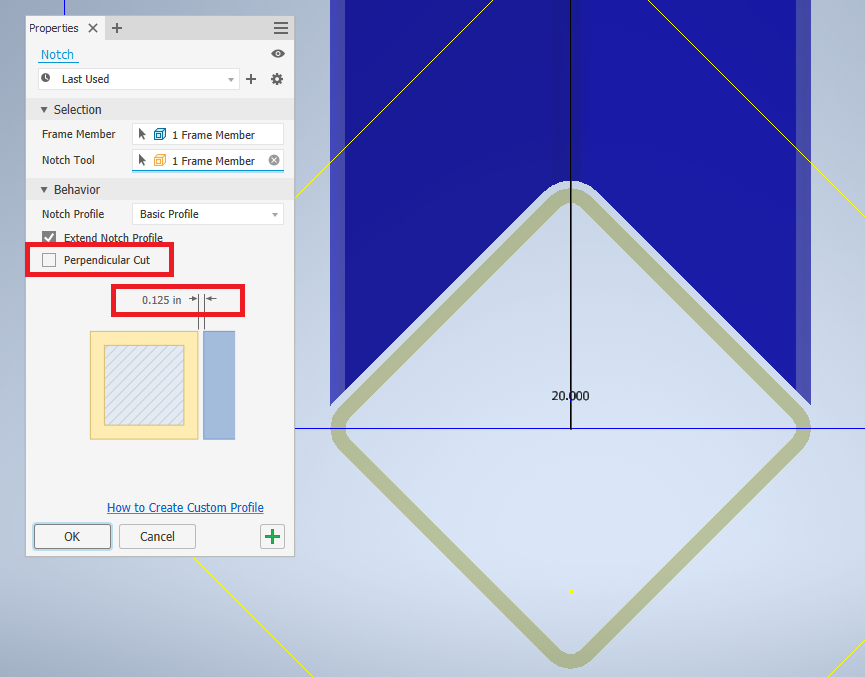This screenshot has height=677, width=865.
Task: Click the plus icon to add a preset
Action: tap(251, 79)
